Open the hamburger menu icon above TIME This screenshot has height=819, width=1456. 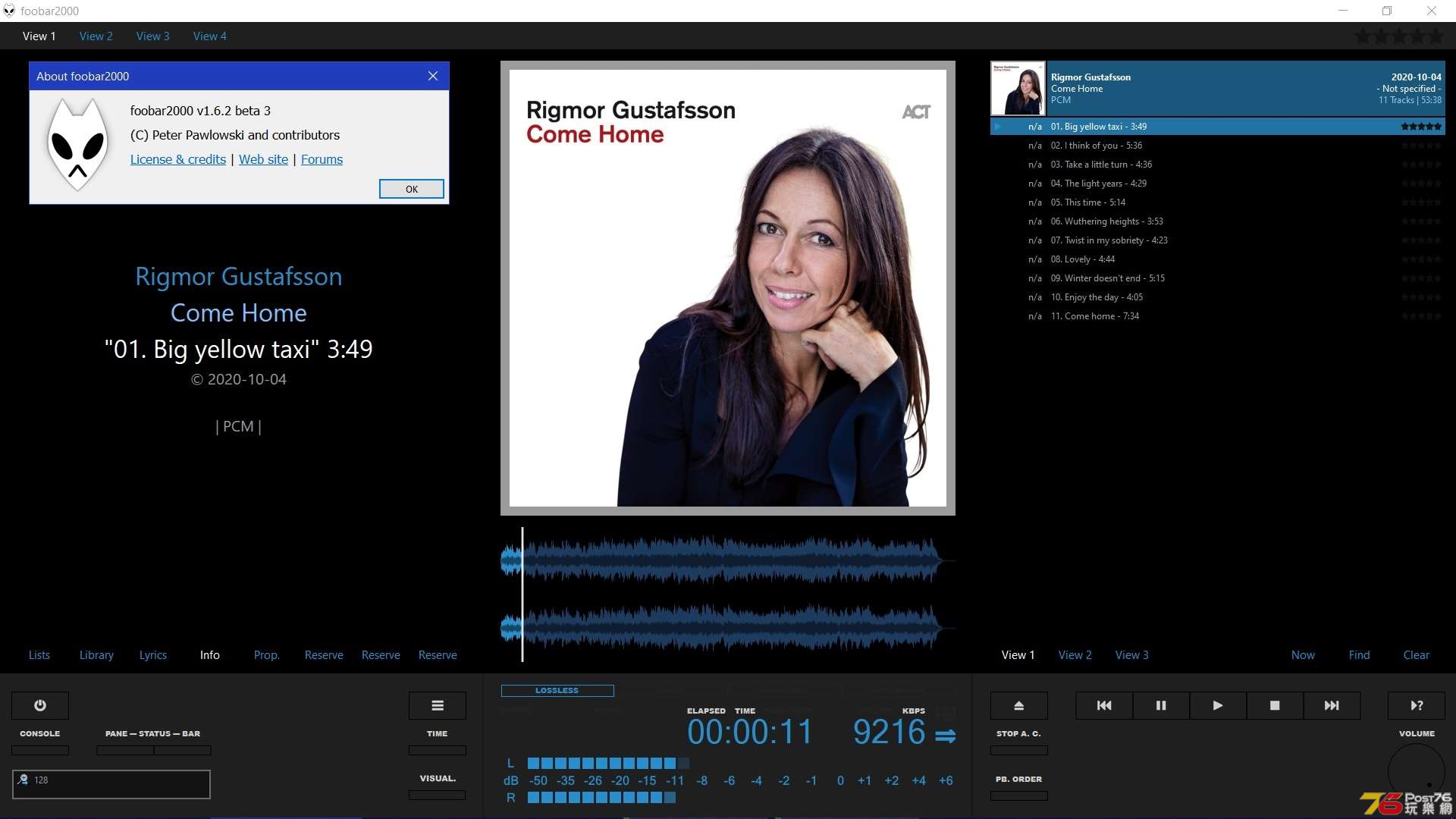pos(438,705)
